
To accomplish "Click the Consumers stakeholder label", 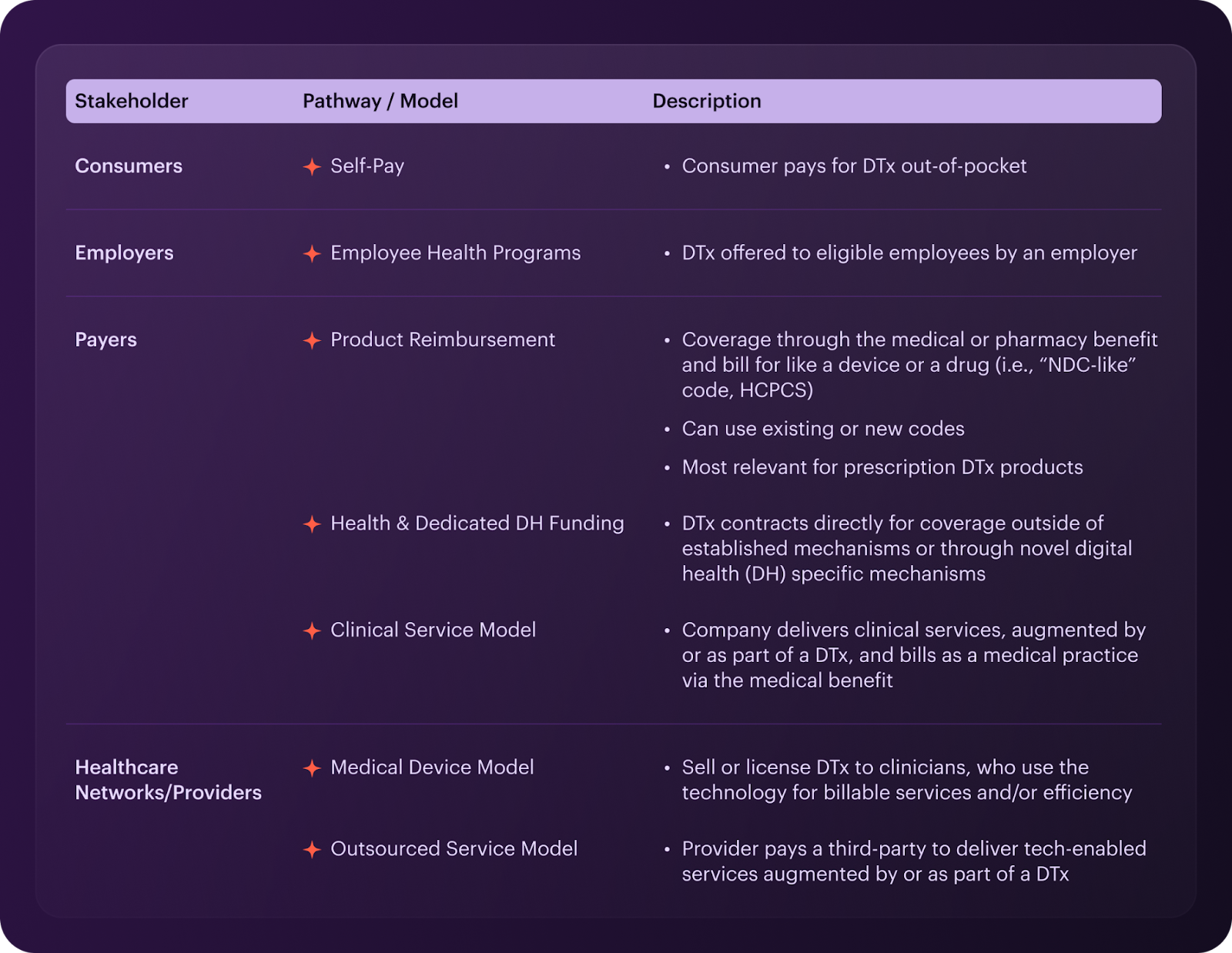I will pos(129,166).
